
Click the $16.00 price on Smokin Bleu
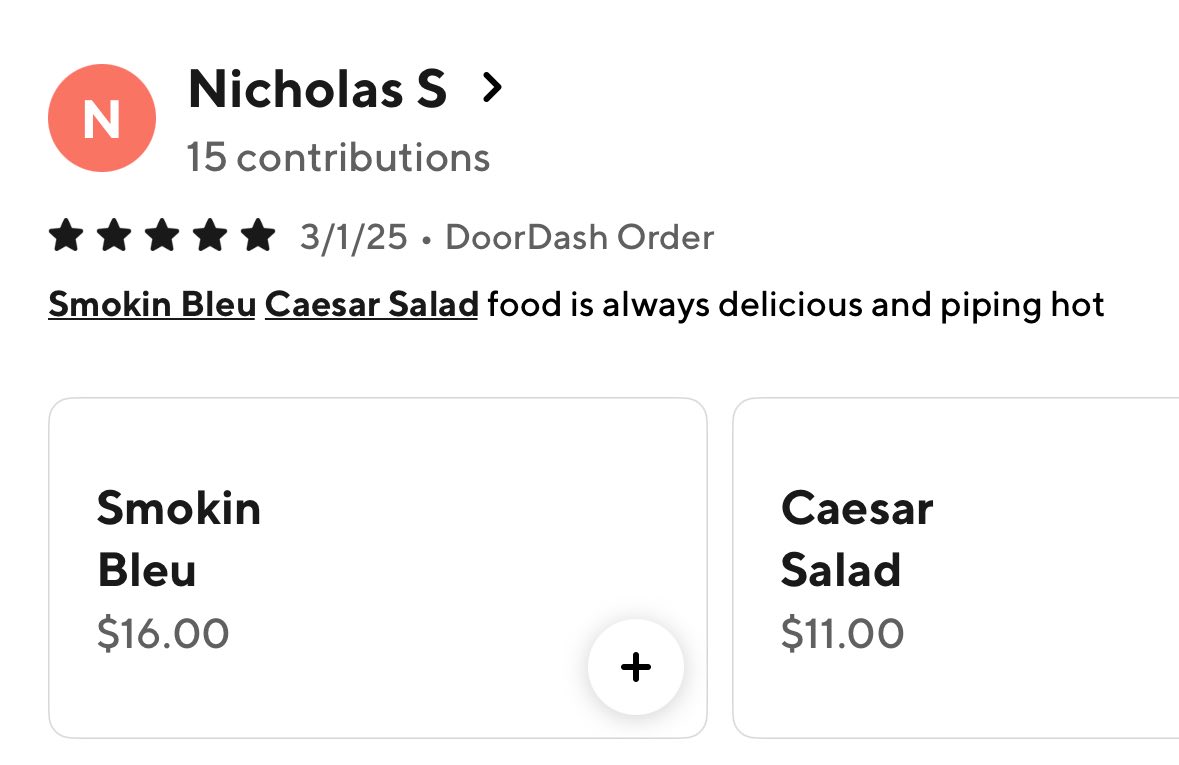point(163,633)
